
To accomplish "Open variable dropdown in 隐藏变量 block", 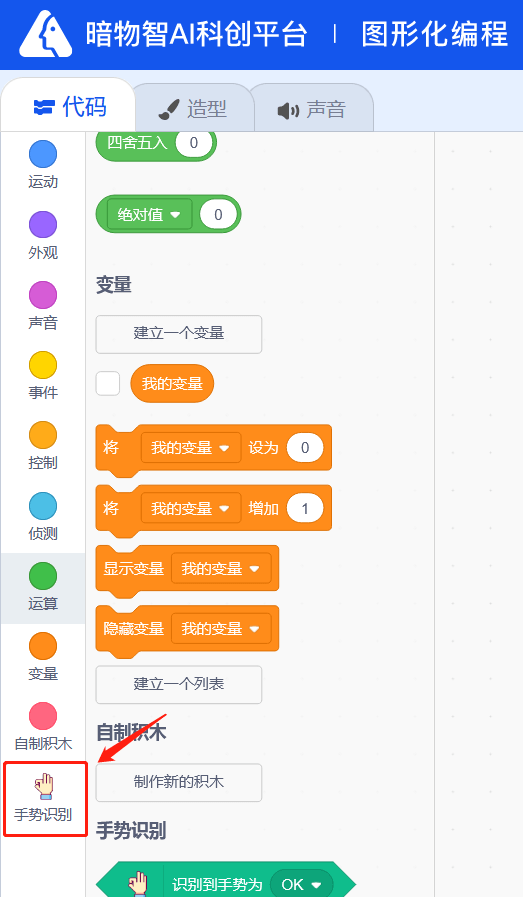I will (221, 629).
